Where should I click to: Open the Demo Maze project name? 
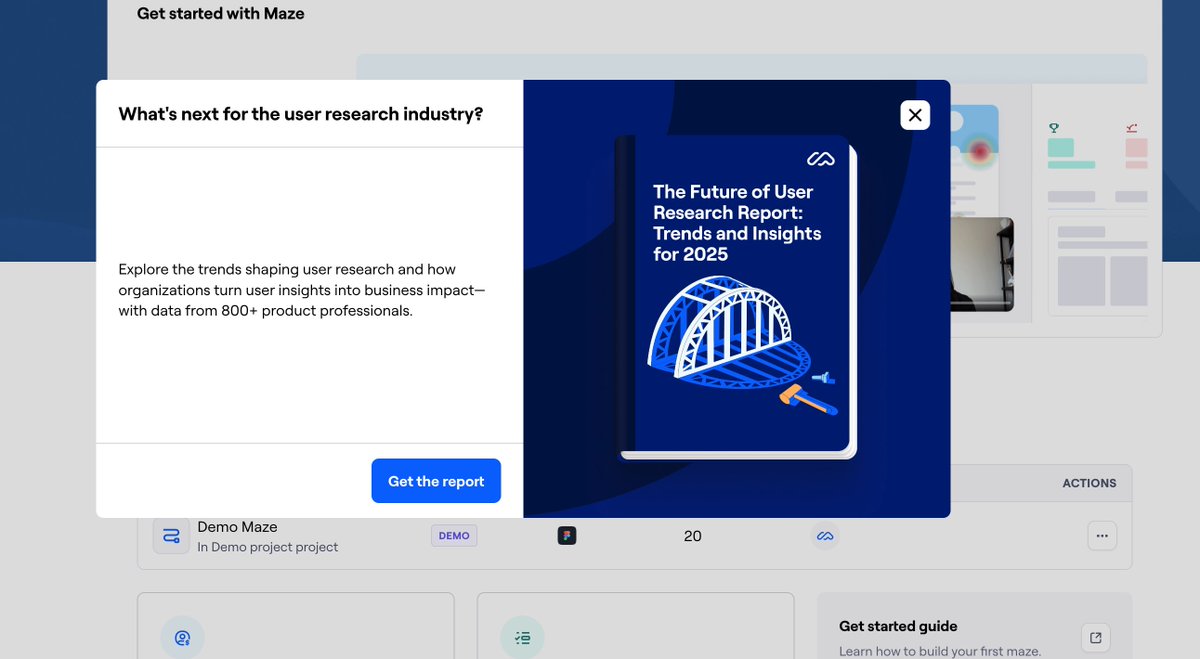pos(237,527)
